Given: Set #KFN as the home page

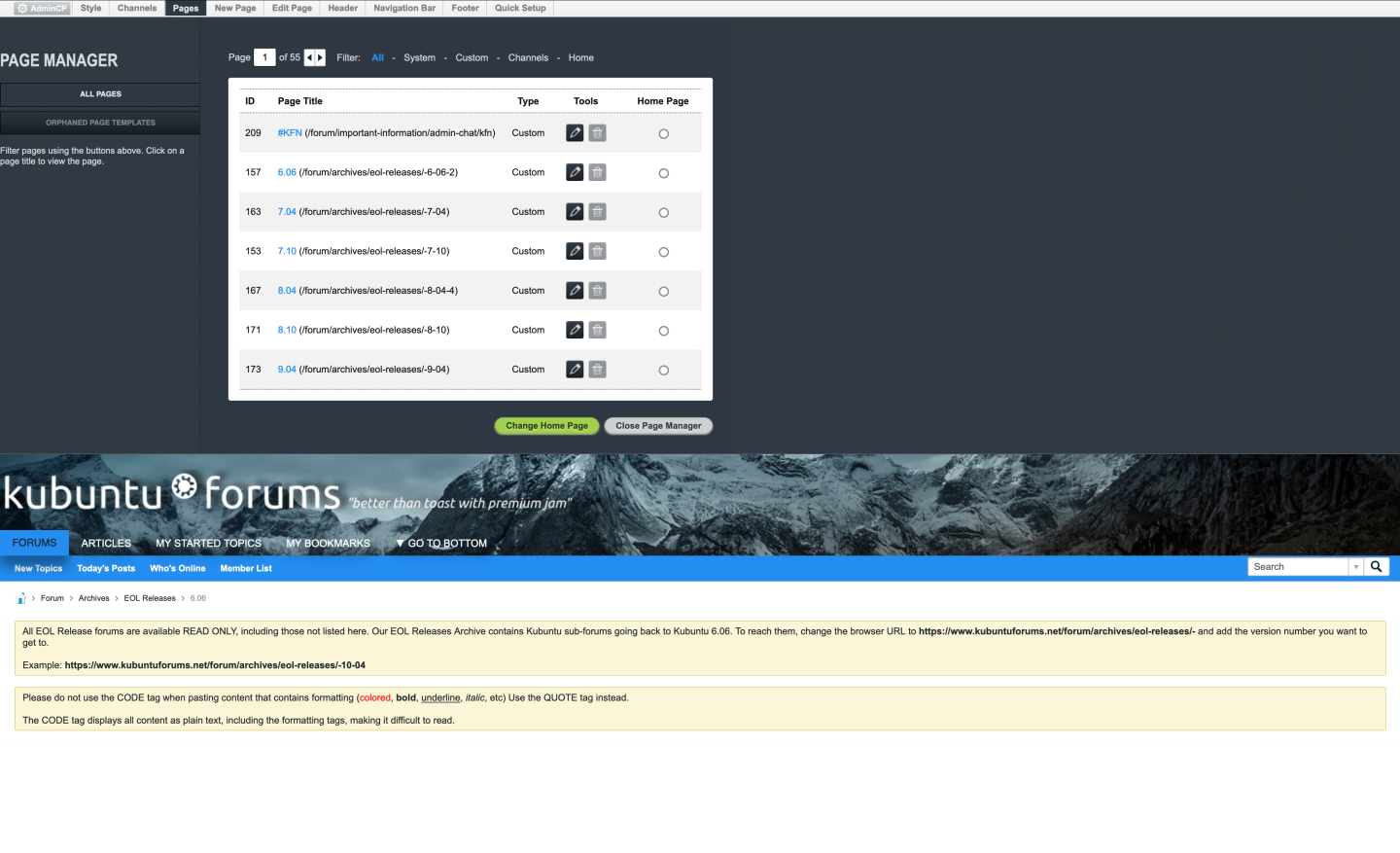Looking at the screenshot, I should pos(663,134).
